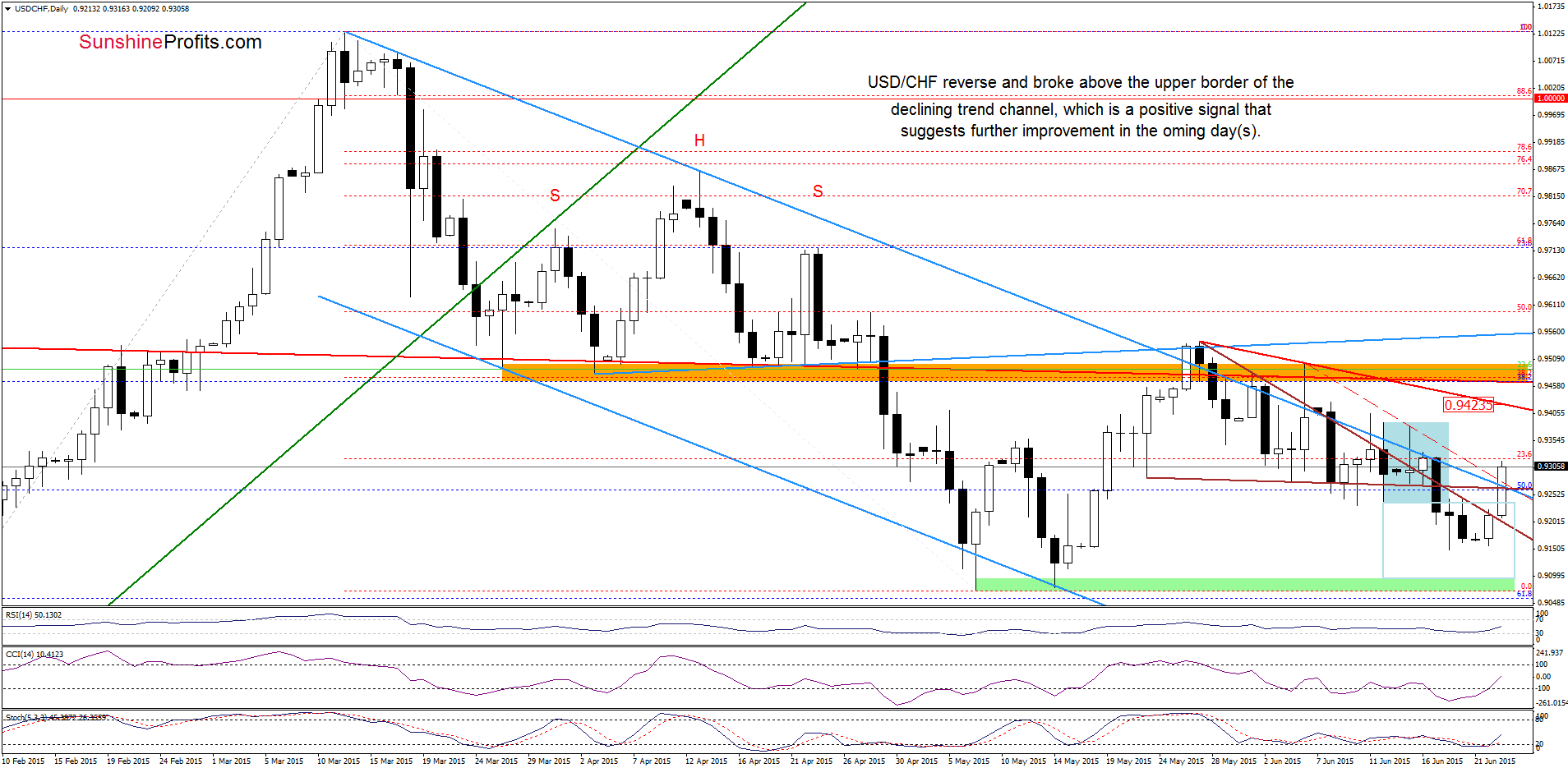Click the 241.937 CCI scale value
Screen dimensions: 1568x768
[1548, 653]
